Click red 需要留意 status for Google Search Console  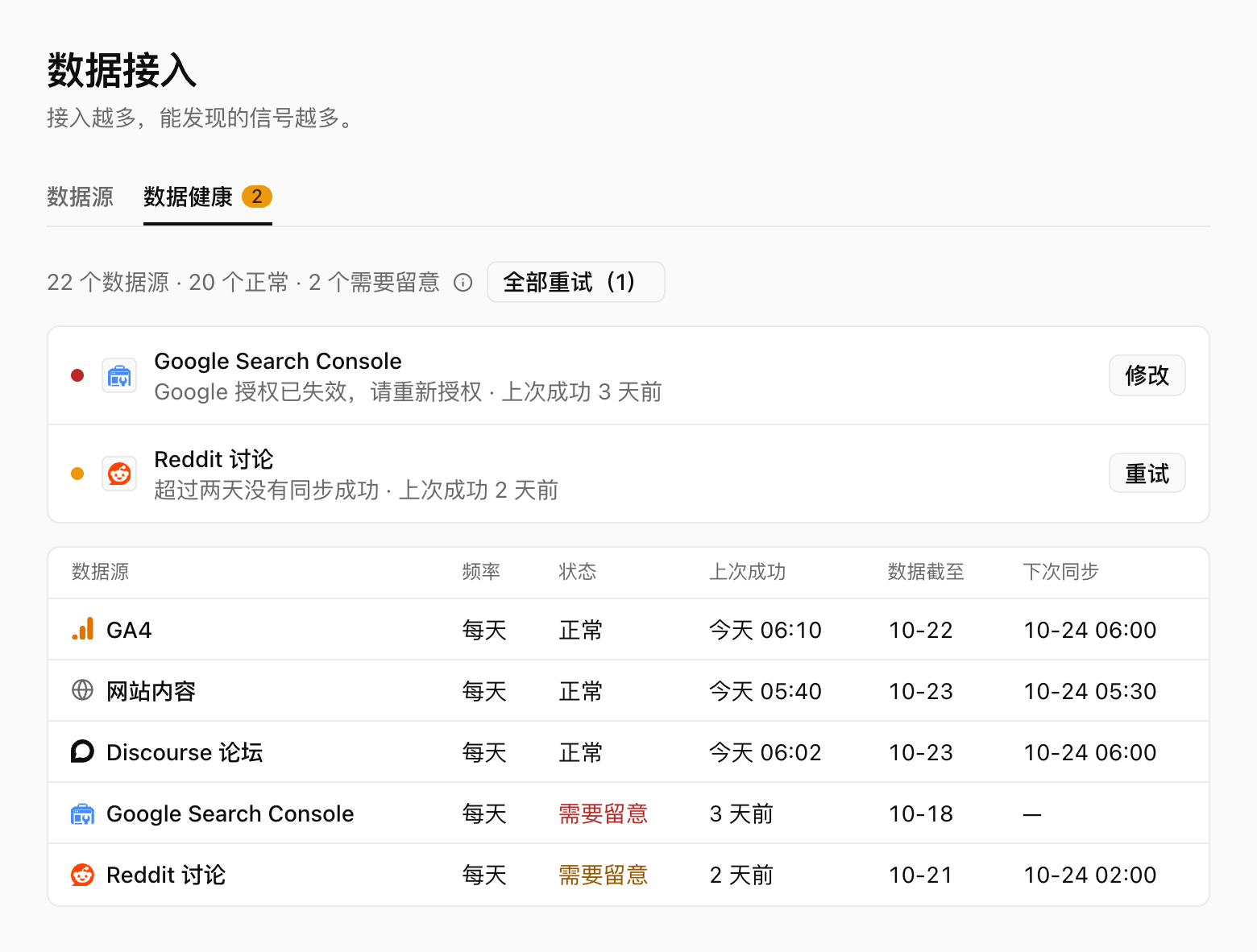[604, 813]
